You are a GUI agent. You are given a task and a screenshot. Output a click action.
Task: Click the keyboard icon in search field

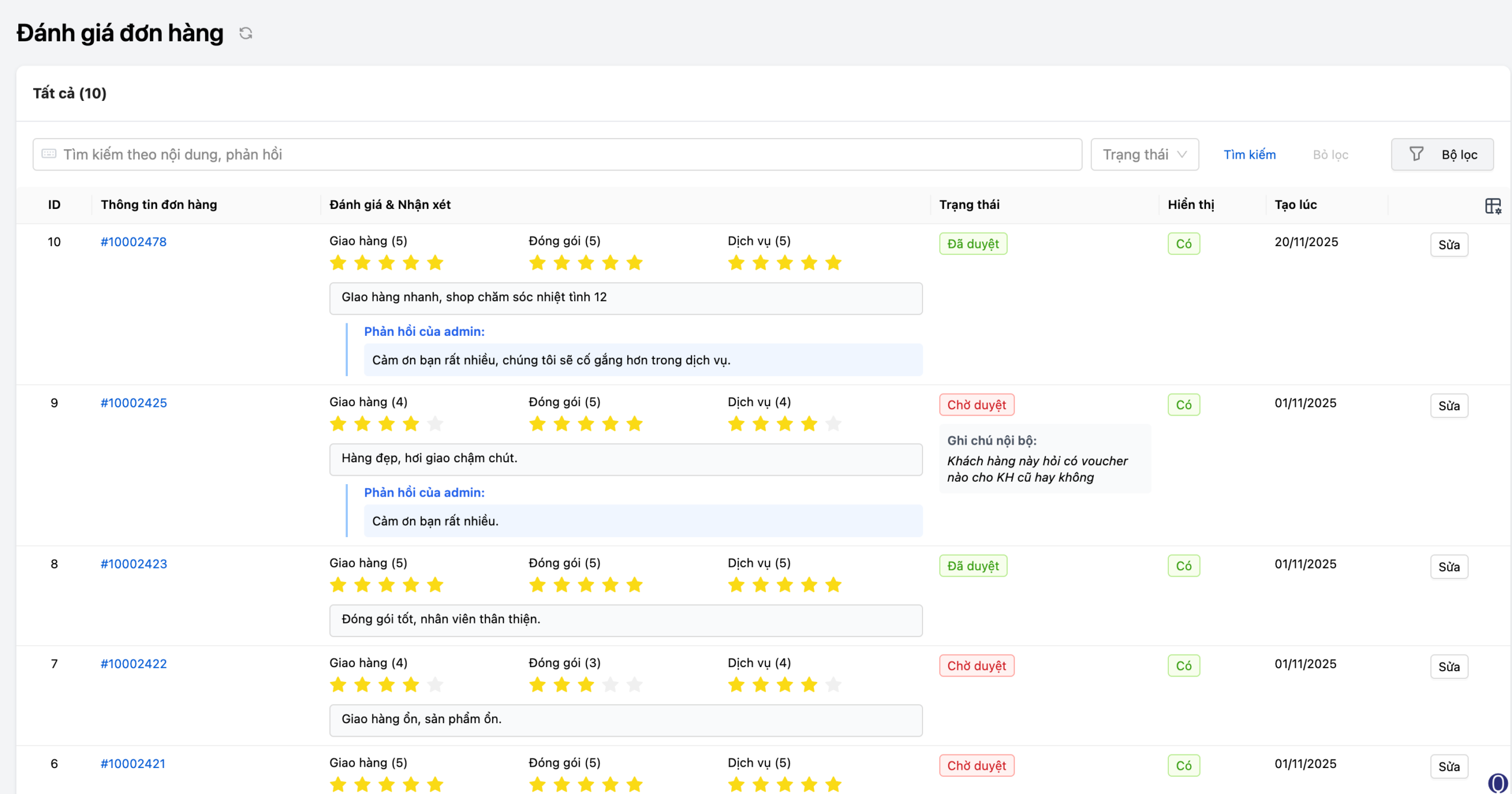point(49,154)
